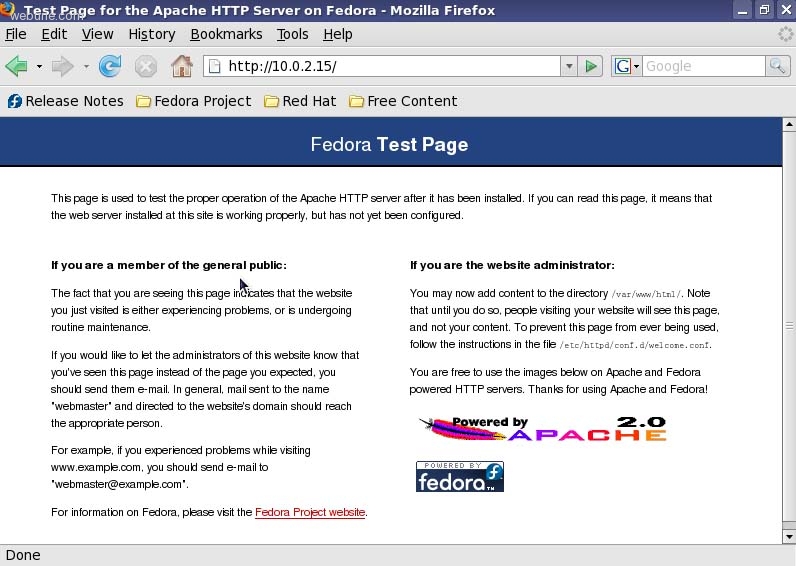Screen dimensions: 796x566
Task: Click the activity throbber icon
Action: [785, 34]
